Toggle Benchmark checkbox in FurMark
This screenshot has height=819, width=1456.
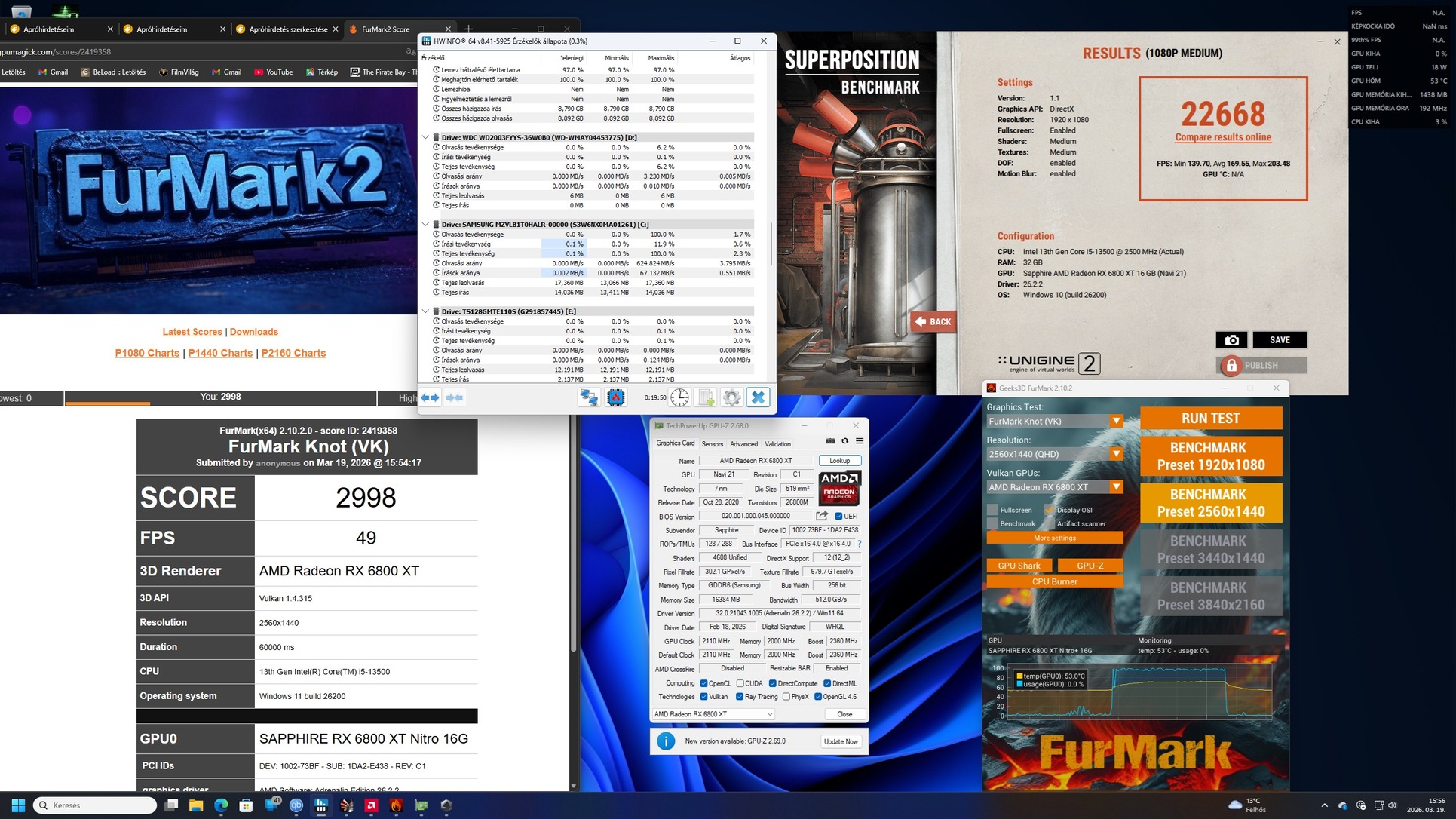[993, 523]
